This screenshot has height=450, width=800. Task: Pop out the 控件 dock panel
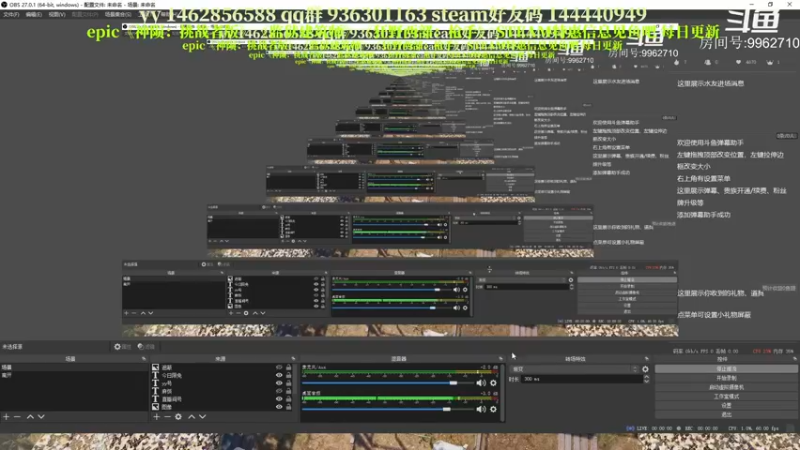click(794, 359)
